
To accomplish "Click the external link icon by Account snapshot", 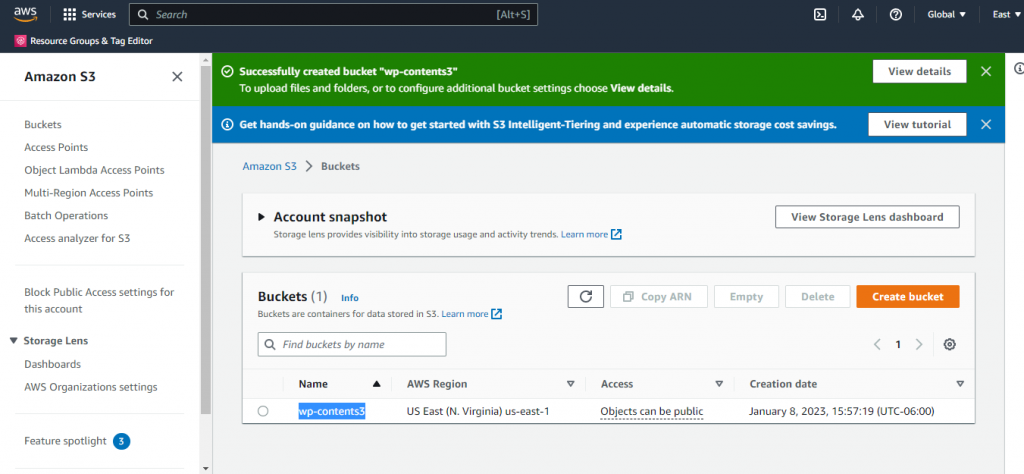I will [x=616, y=234].
